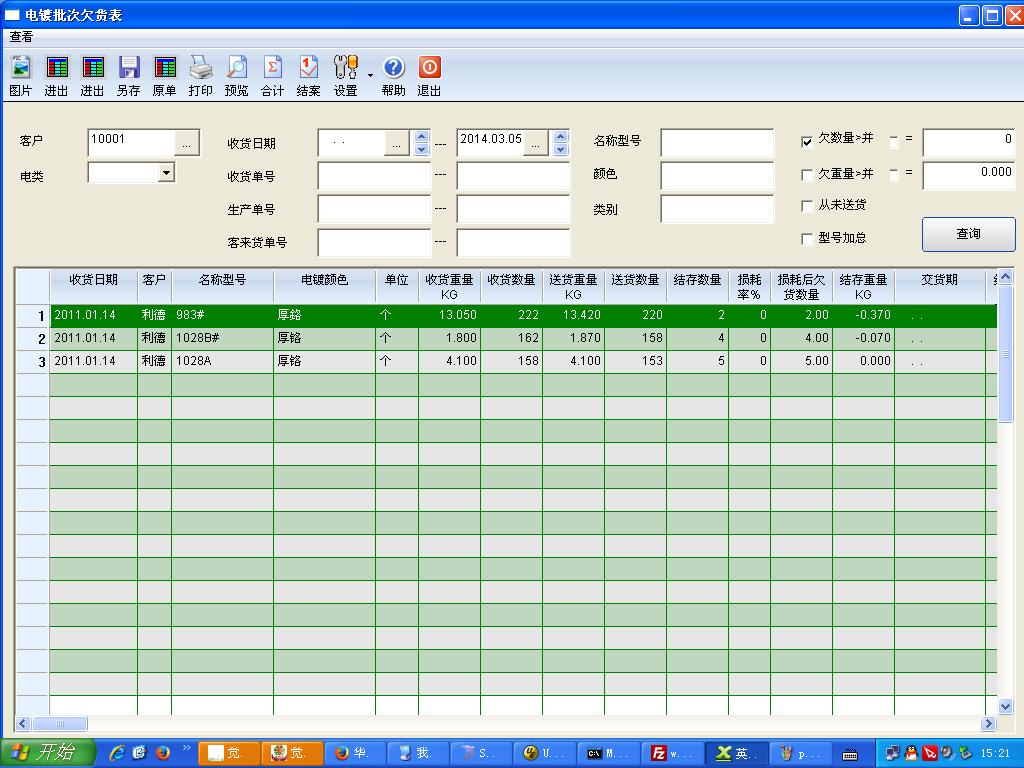Switch to the Firefox taskbar button 华
Viewport: 1024px width, 768px height.
click(x=355, y=753)
